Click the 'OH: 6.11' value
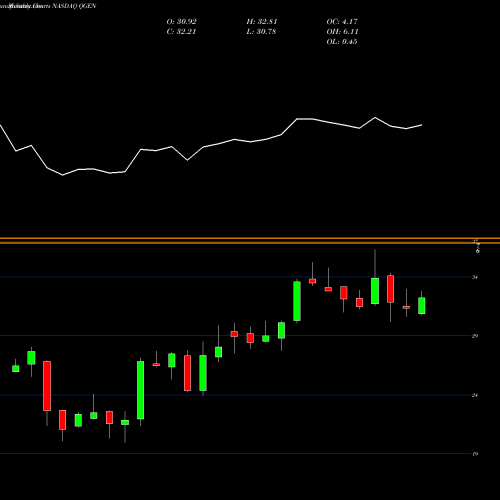The image size is (500, 500). pos(342,32)
